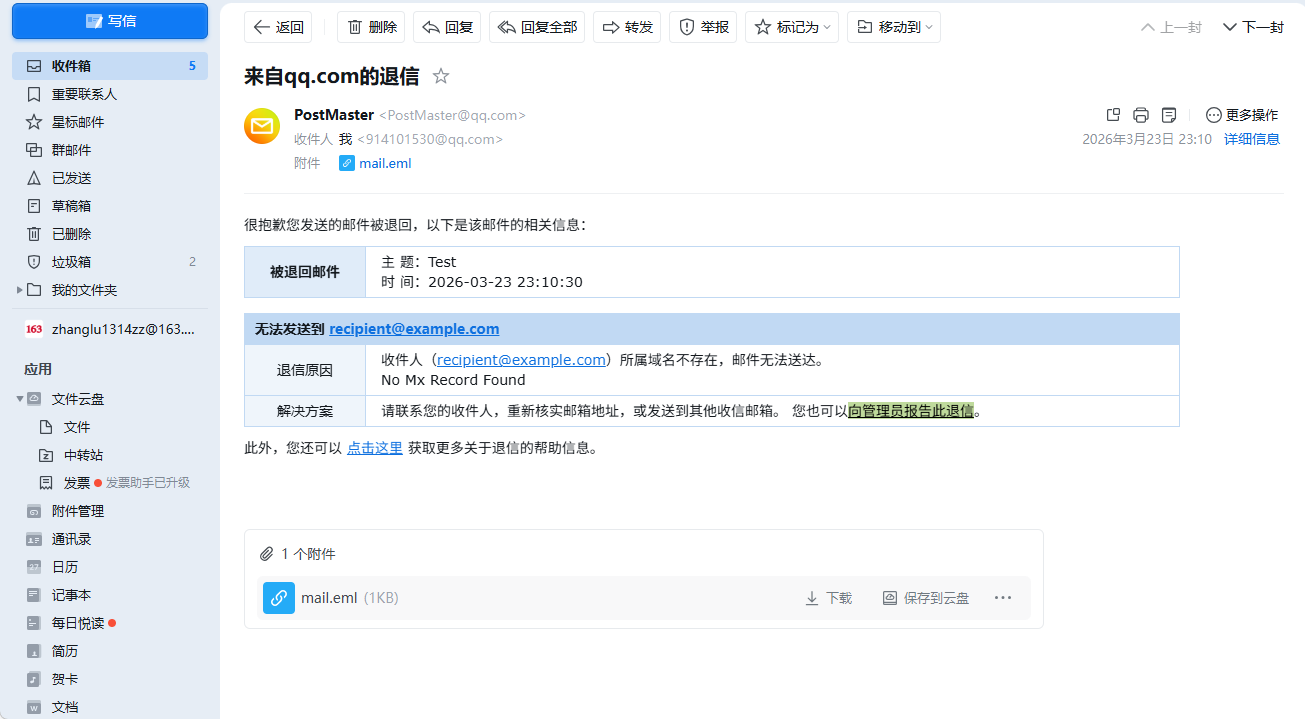Open 详细信息 details link
This screenshot has height=719, width=1305.
[1251, 139]
